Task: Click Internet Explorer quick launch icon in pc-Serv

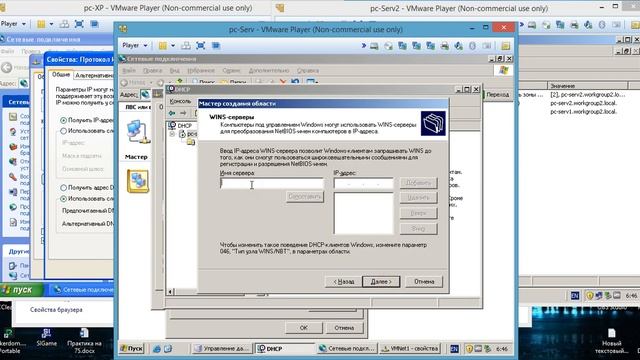Action: pyautogui.click(x=157, y=349)
